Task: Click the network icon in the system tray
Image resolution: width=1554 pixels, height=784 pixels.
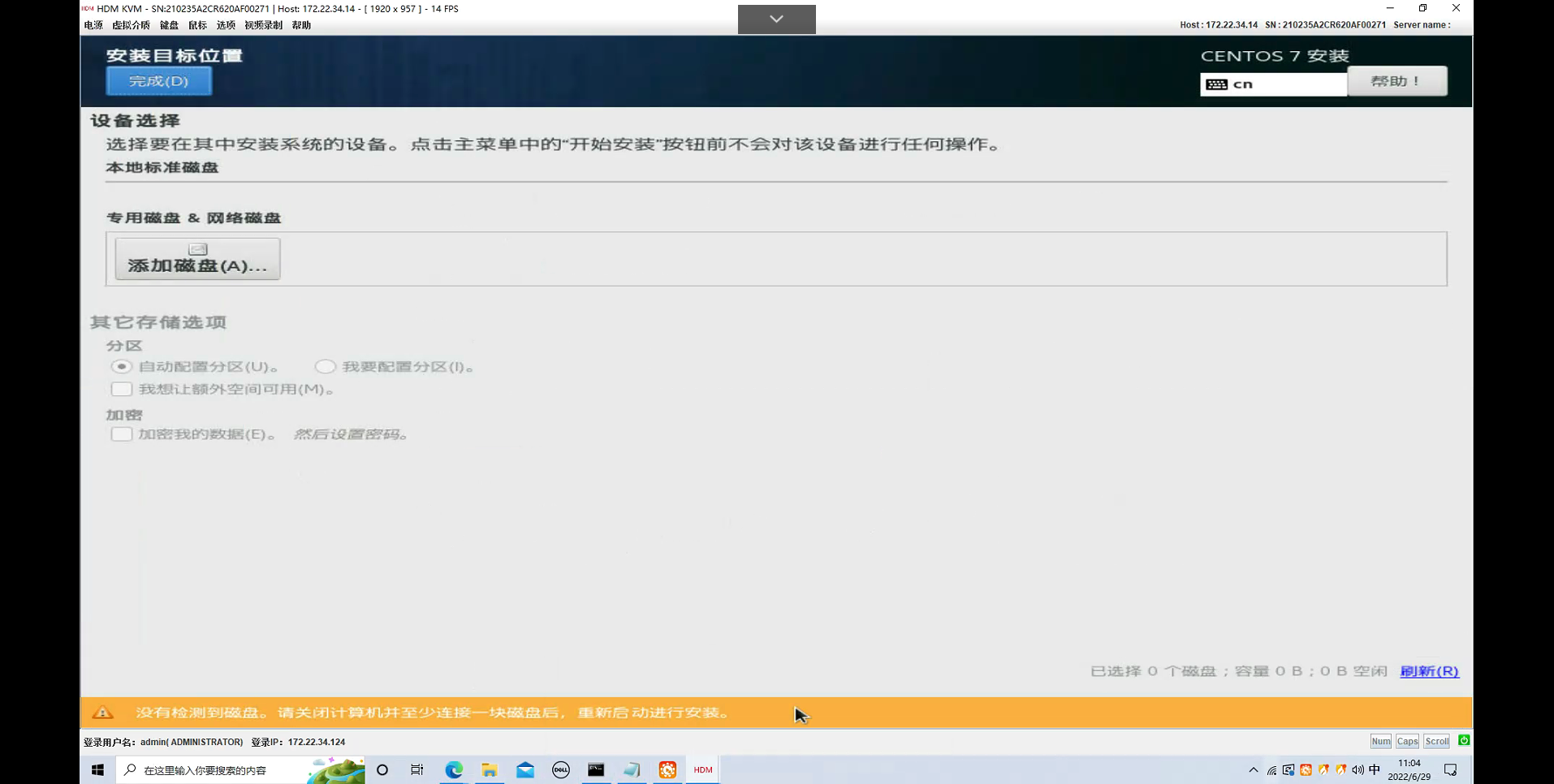Action: [x=1271, y=770]
